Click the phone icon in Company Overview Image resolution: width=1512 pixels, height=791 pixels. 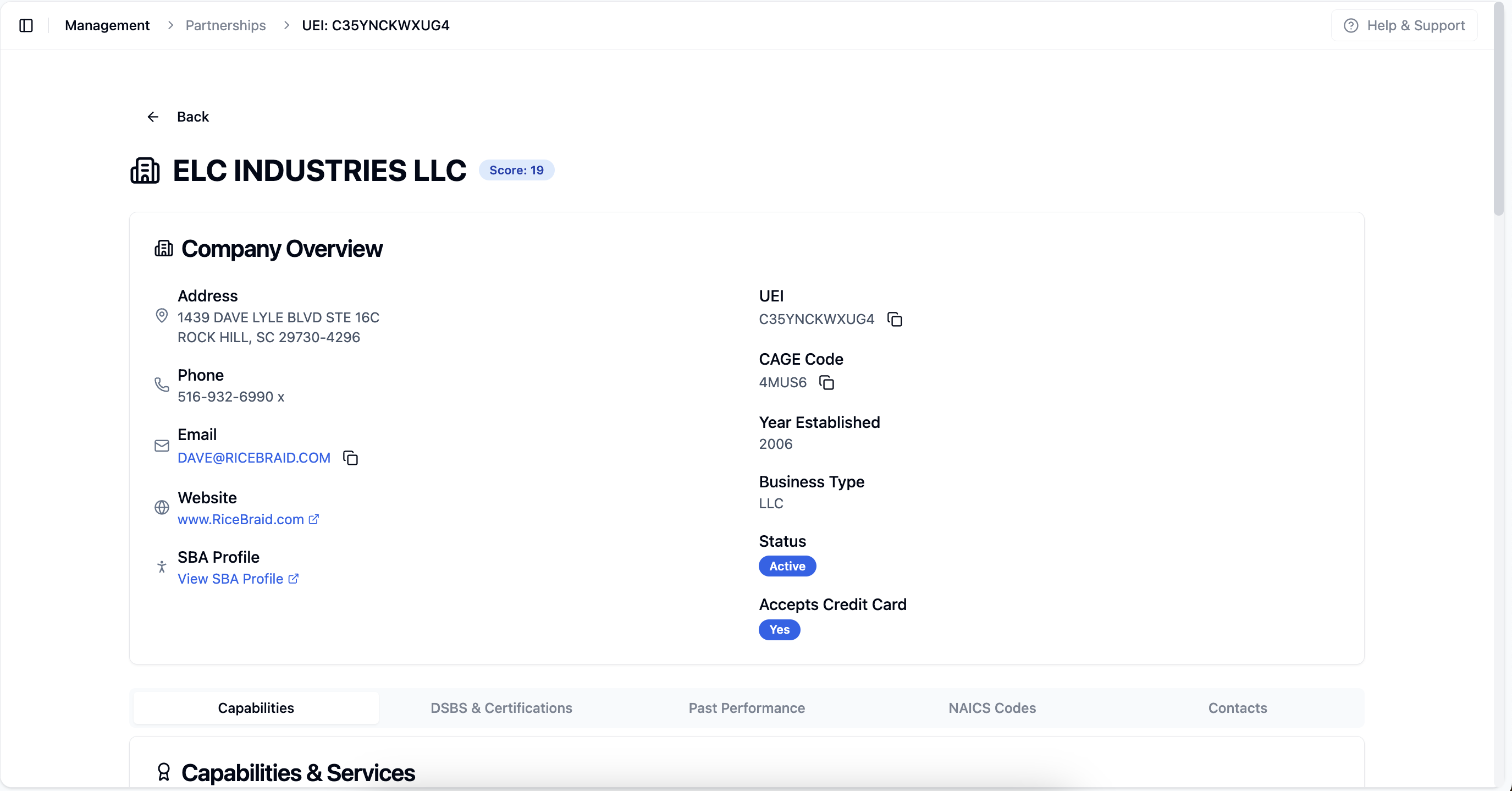(x=162, y=384)
